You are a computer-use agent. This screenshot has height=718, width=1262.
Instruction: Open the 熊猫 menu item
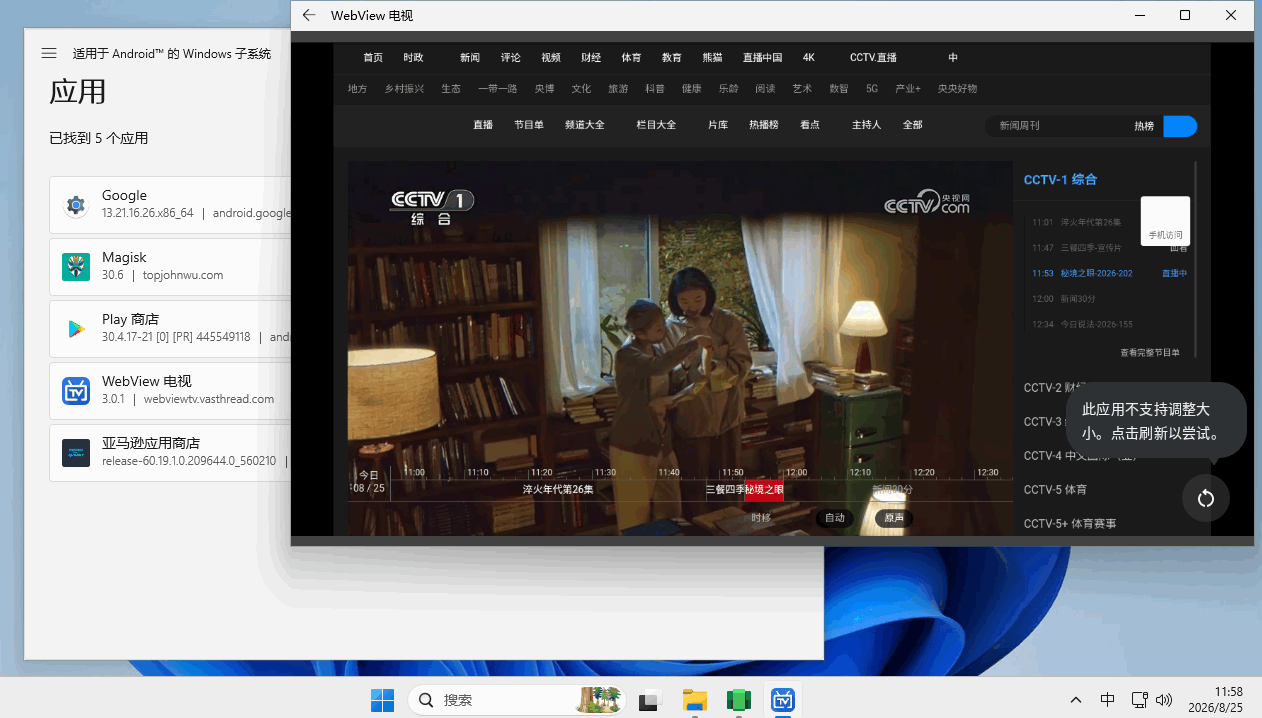pos(712,58)
